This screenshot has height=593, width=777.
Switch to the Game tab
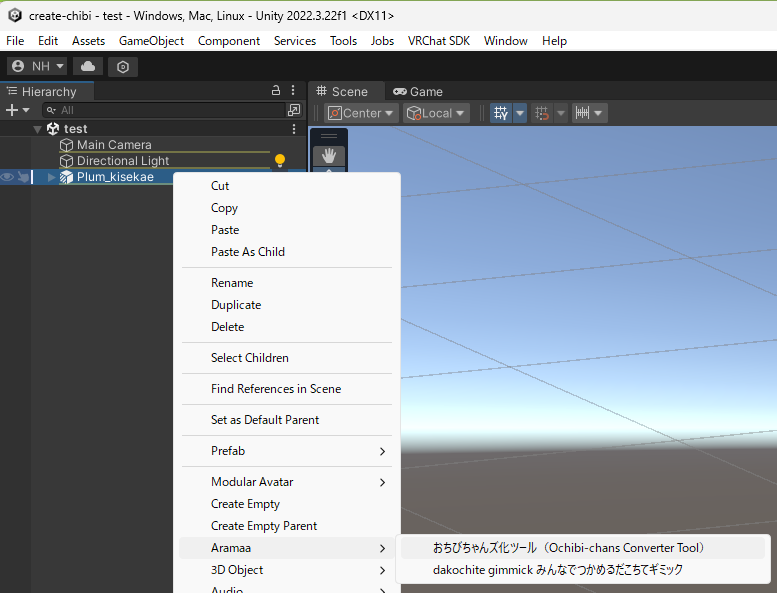(418, 92)
